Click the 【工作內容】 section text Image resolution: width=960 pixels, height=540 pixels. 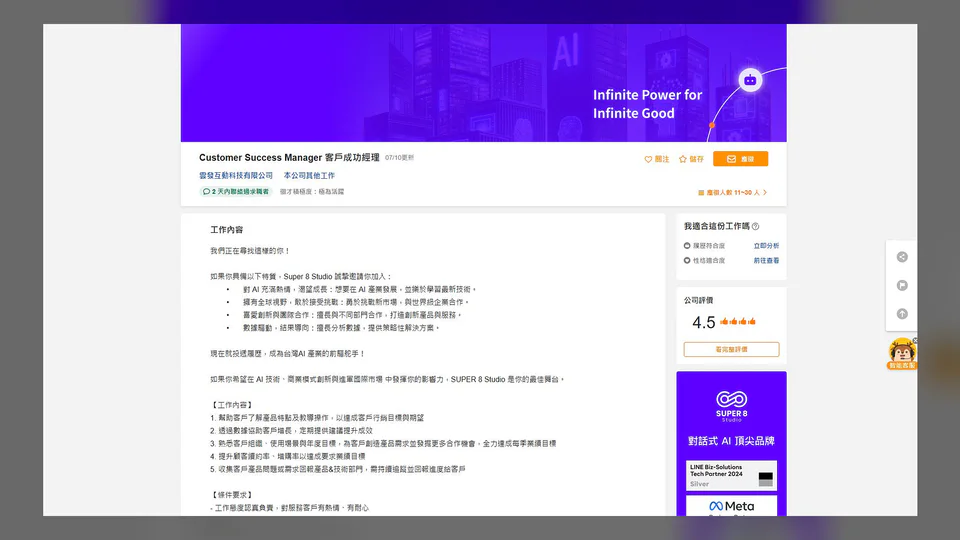point(231,405)
